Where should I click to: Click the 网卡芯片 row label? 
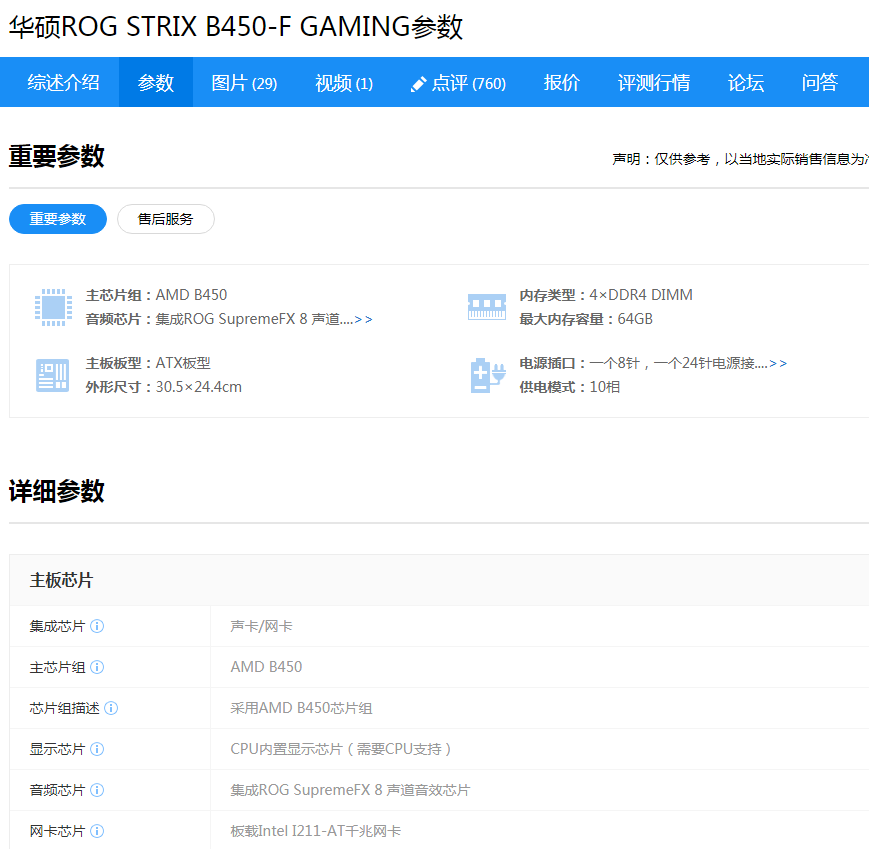pos(57,831)
